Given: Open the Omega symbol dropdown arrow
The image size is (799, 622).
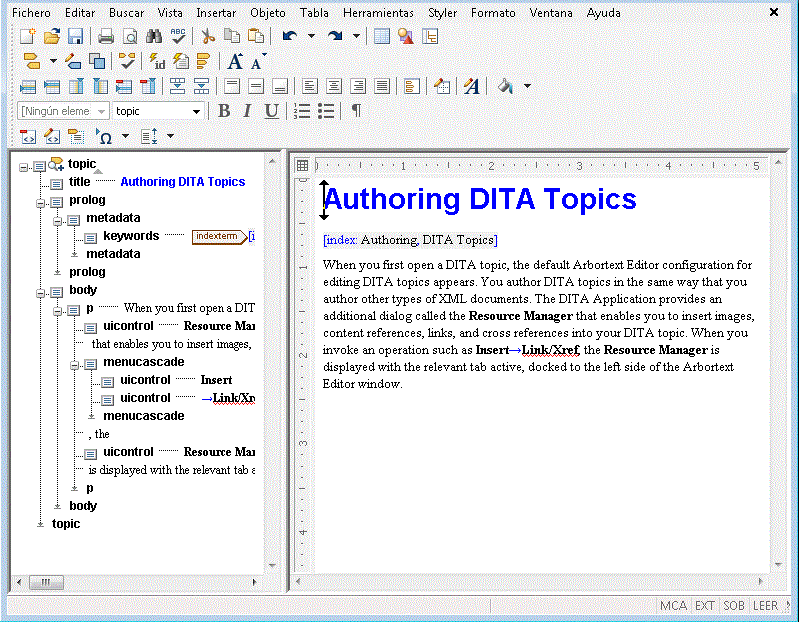Looking at the screenshot, I should 125,137.
